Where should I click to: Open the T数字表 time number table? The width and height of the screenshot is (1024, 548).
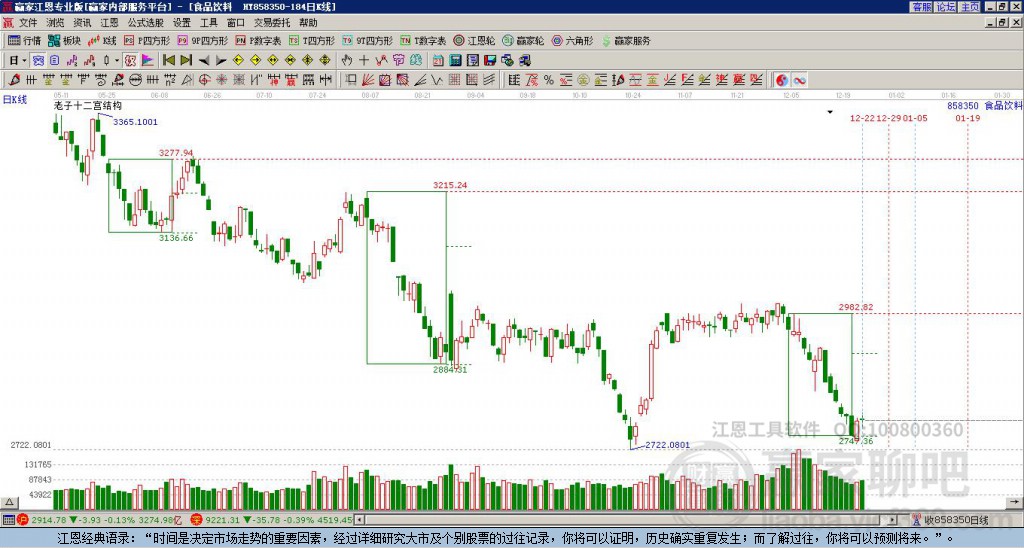pyautogui.click(x=423, y=40)
